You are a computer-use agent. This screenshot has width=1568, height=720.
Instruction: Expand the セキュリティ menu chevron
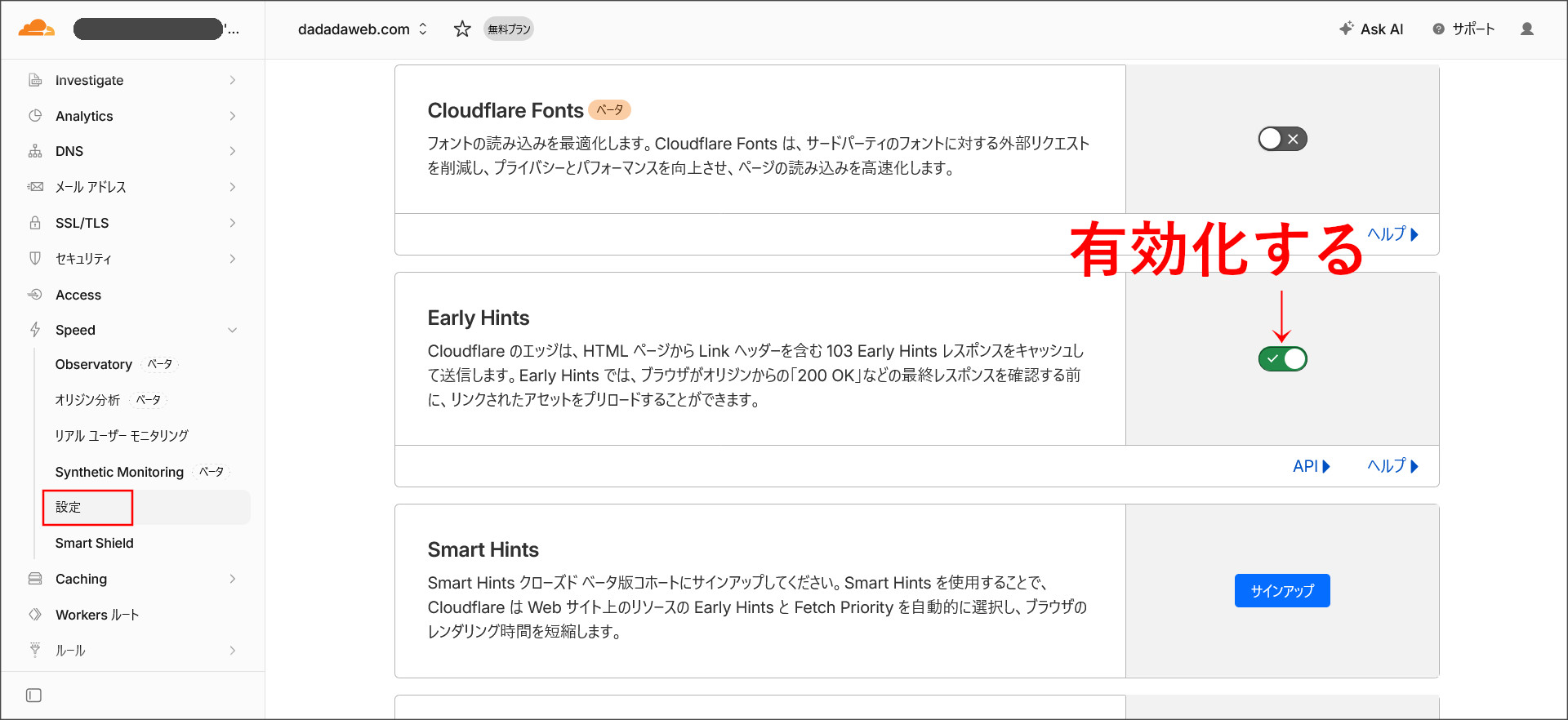coord(233,259)
